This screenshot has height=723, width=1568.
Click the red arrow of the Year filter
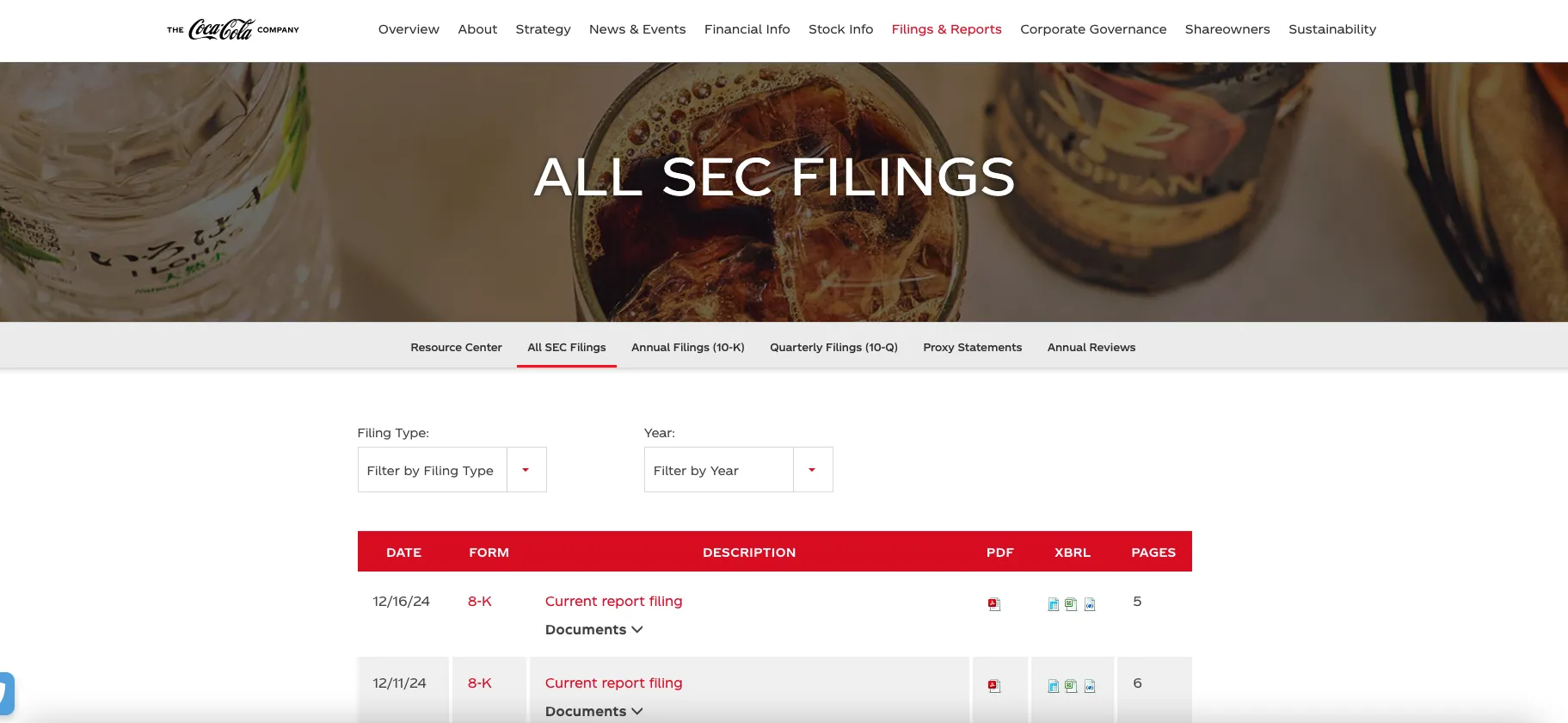coord(812,470)
